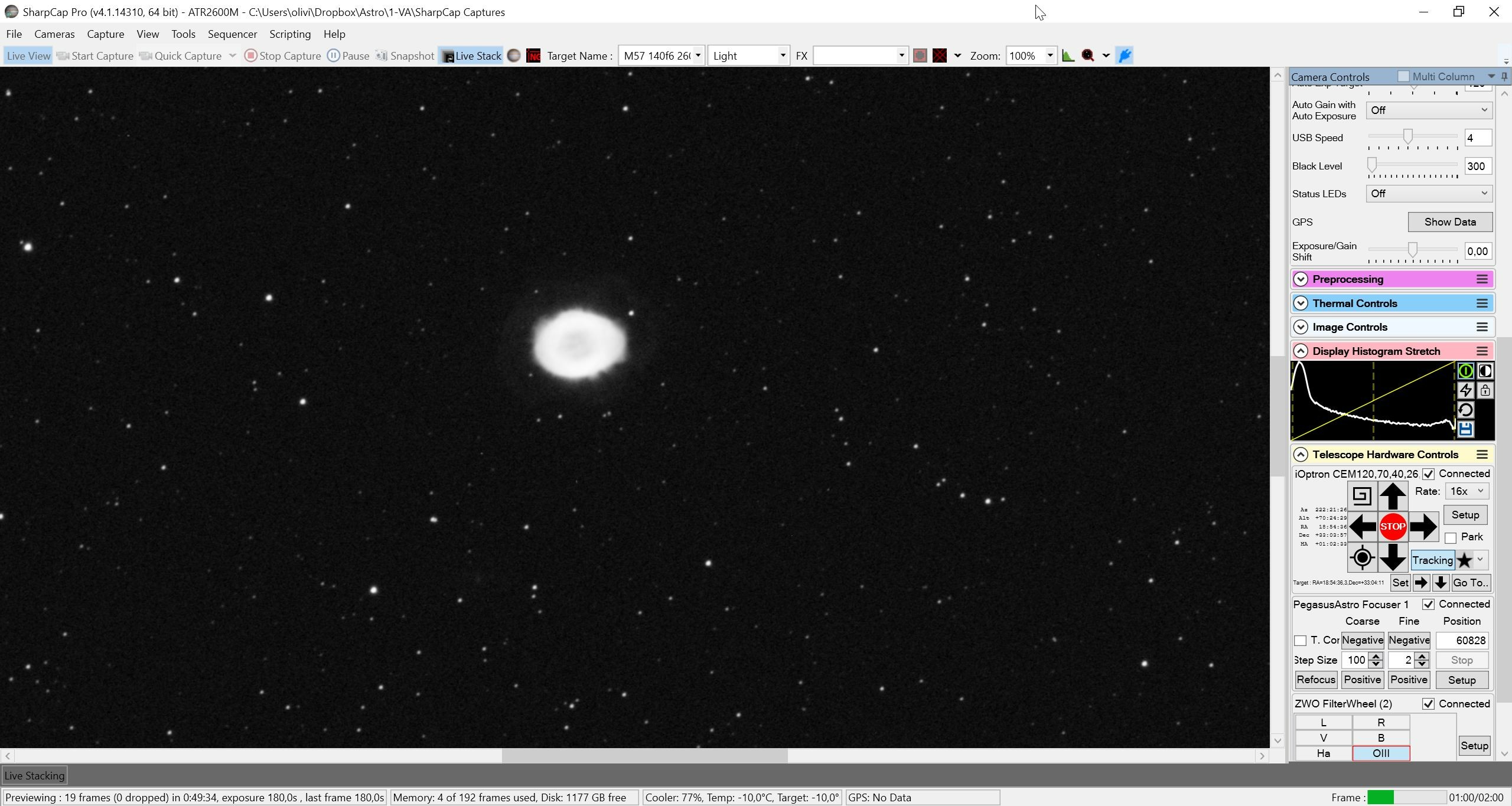Move the mount down with the large down arrow
The image size is (1512, 806).
[1393, 557]
